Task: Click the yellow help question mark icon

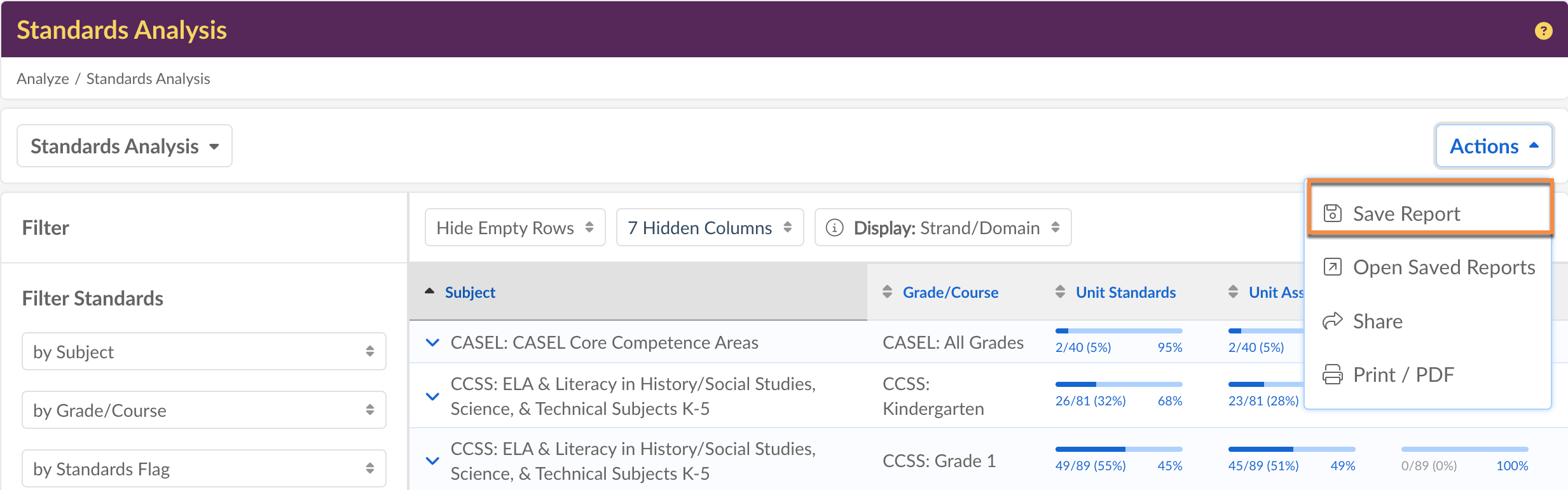Action: [x=1543, y=31]
